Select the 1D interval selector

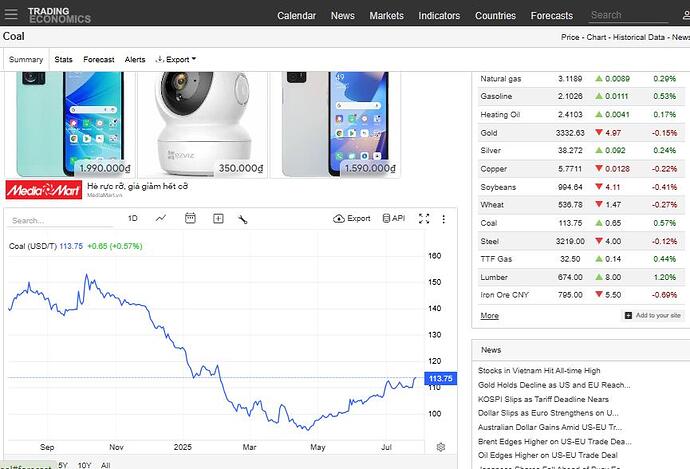(x=133, y=218)
